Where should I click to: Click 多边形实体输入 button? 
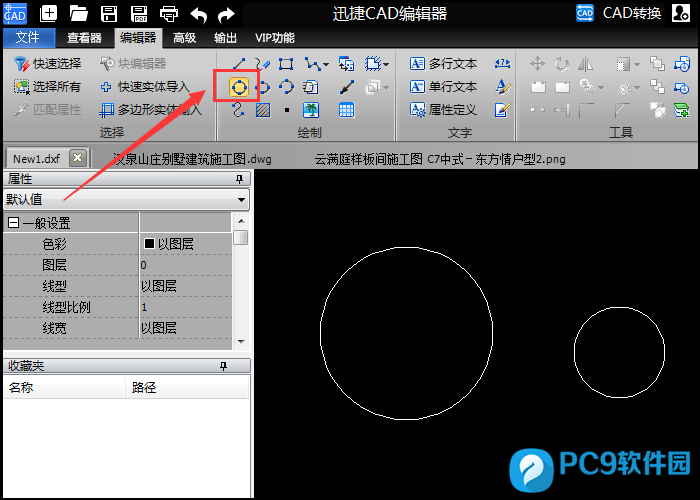(x=150, y=109)
